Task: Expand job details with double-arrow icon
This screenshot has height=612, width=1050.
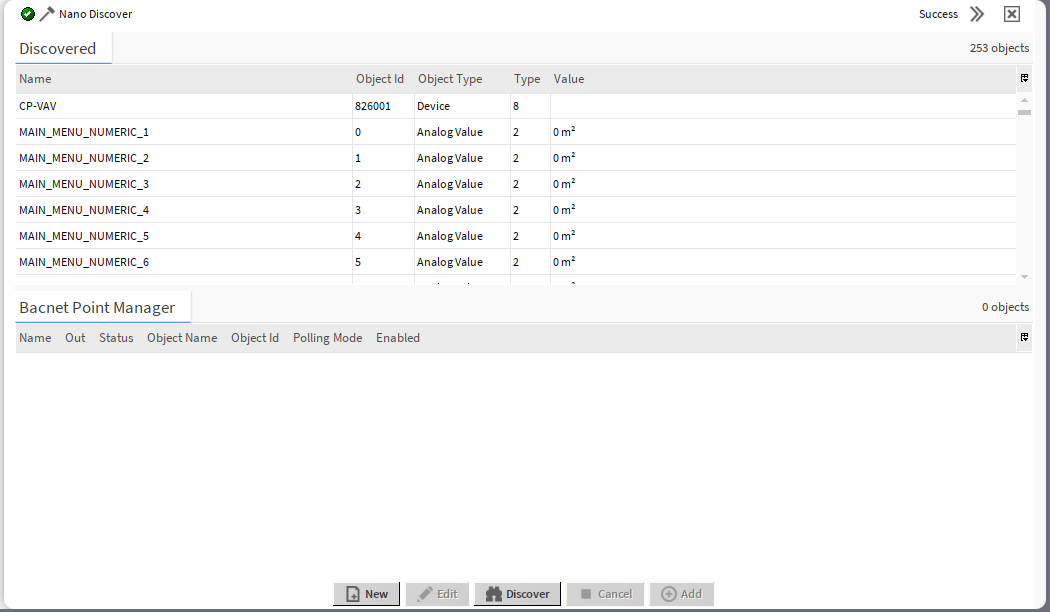Action: point(977,14)
